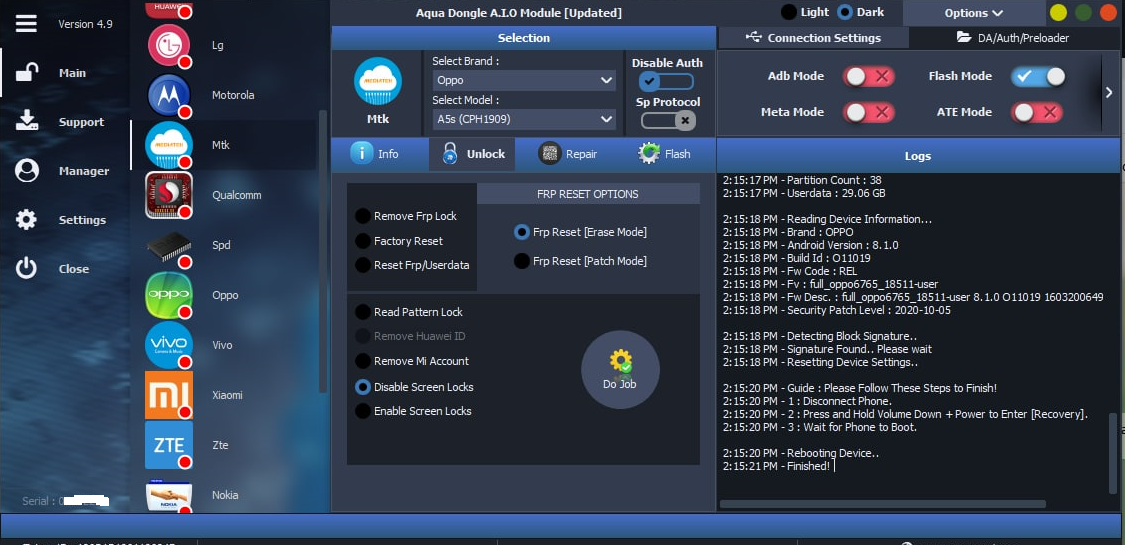Click the Version 4.9 label
The image size is (1125, 545).
pyautogui.click(x=85, y=24)
